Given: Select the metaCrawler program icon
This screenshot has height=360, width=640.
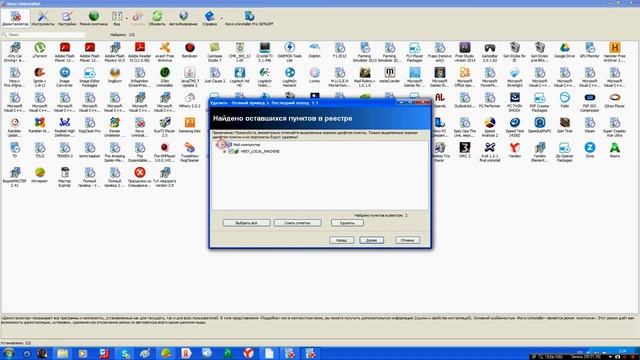Looking at the screenshot, I should 389,76.
